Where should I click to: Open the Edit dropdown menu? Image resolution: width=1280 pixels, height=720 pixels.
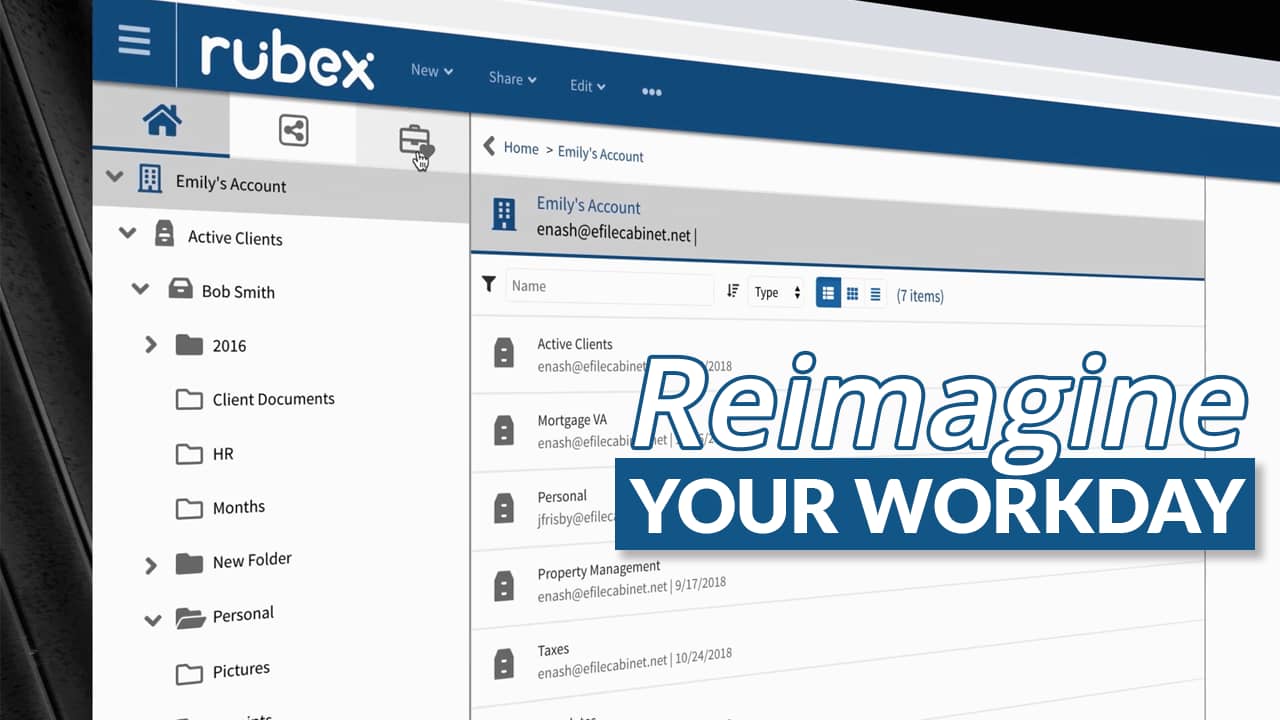[x=588, y=86]
